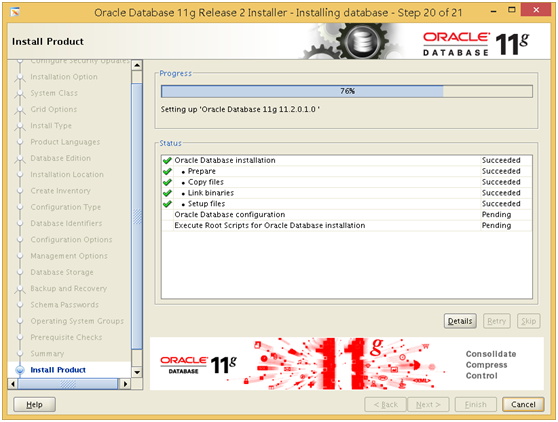The height and width of the screenshot is (422, 558).
Task: Select Backup and Recovery step in sidebar
Action: pos(68,289)
